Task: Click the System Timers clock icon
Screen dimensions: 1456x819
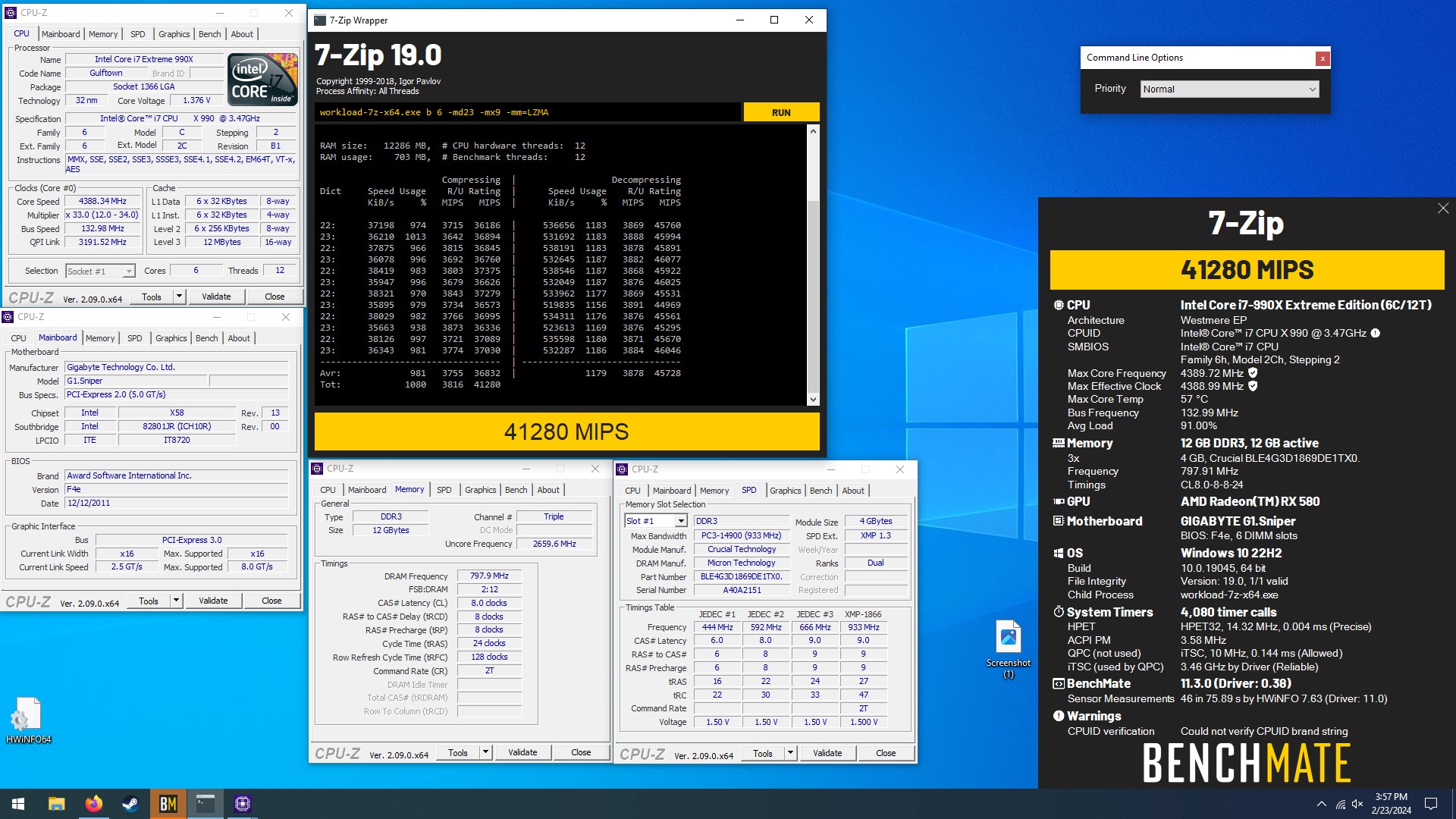Action: pos(1059,612)
